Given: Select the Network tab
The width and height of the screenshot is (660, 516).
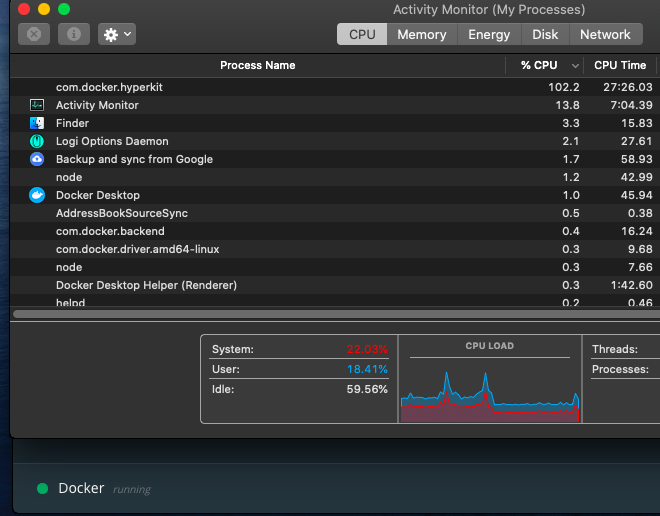Looking at the screenshot, I should (x=606, y=34).
